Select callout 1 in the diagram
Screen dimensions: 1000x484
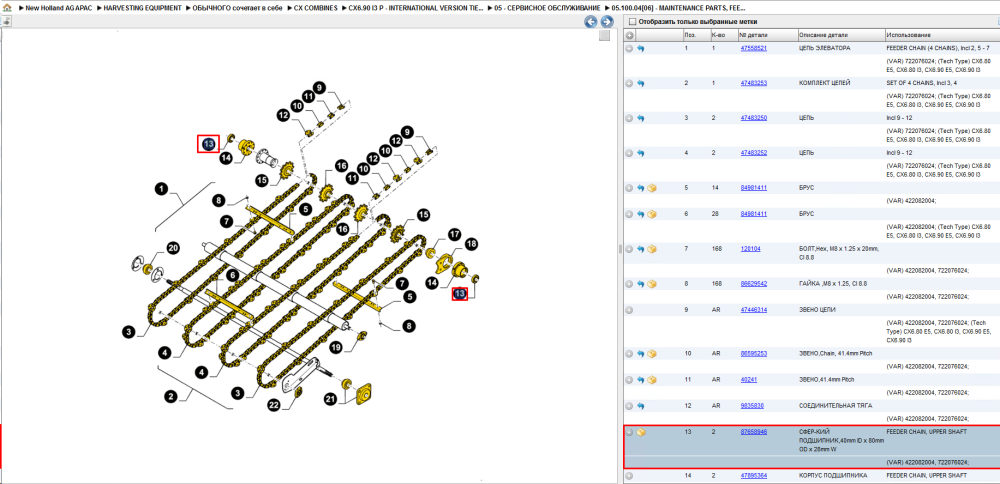(161, 189)
